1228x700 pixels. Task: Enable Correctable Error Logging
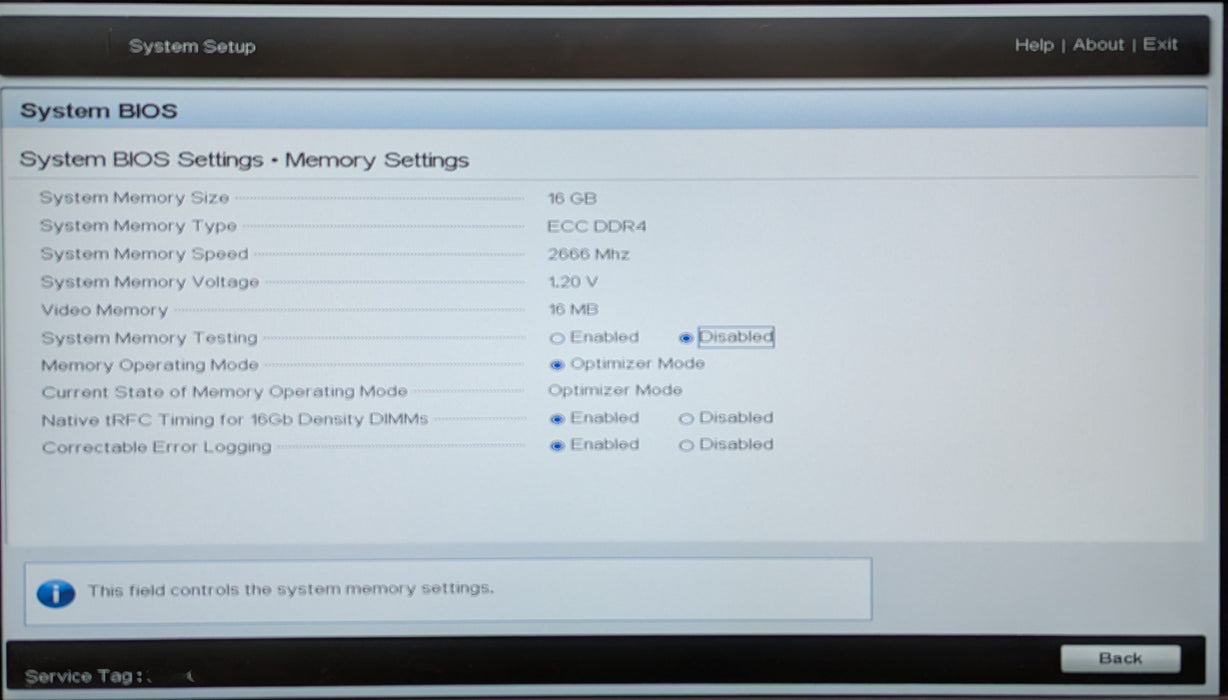pos(557,446)
